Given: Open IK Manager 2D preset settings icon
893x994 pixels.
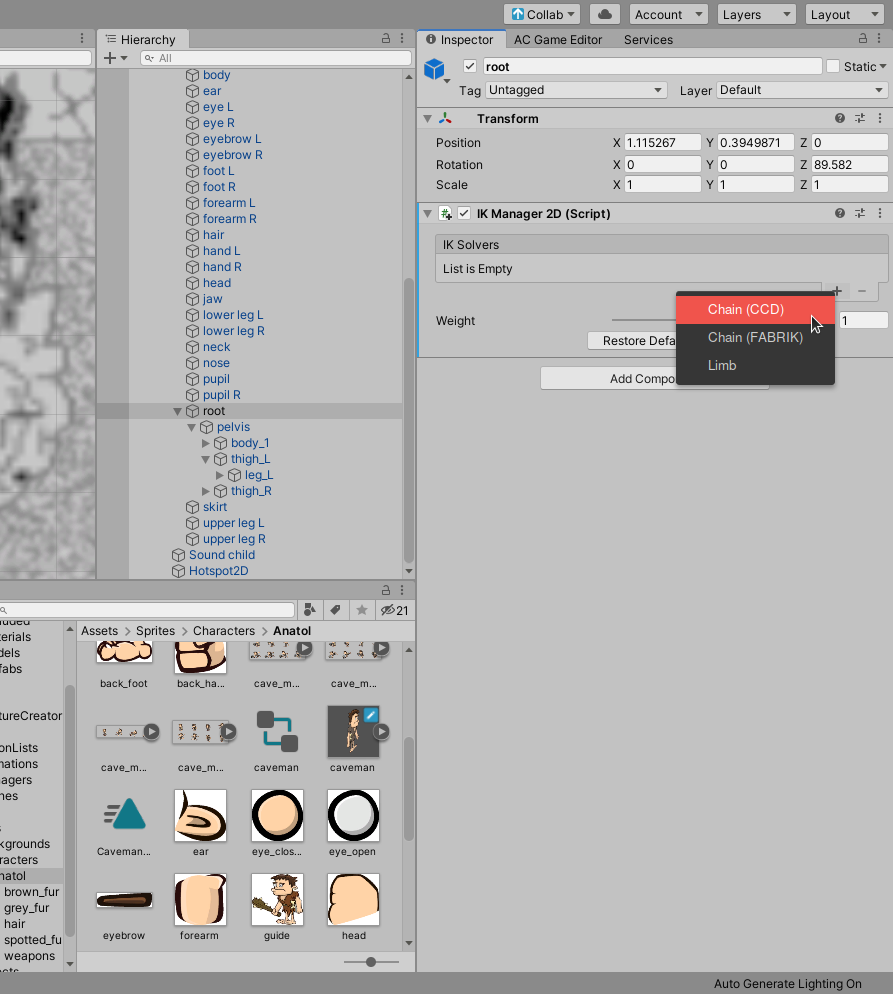Looking at the screenshot, I should coord(860,214).
